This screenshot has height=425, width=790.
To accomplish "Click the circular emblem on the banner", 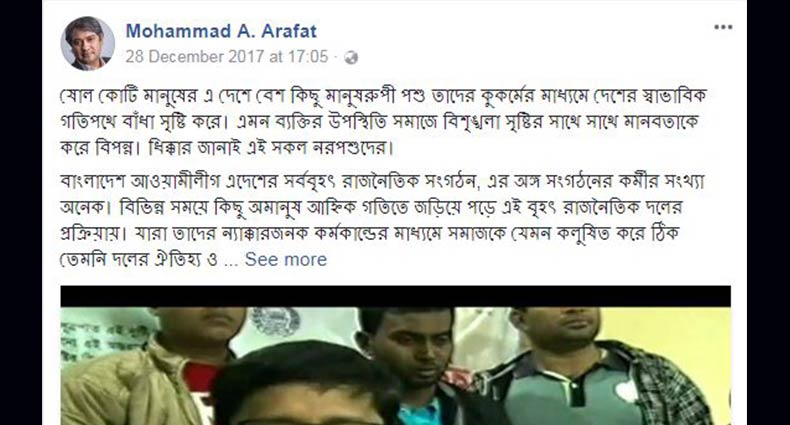I will [x=275, y=321].
